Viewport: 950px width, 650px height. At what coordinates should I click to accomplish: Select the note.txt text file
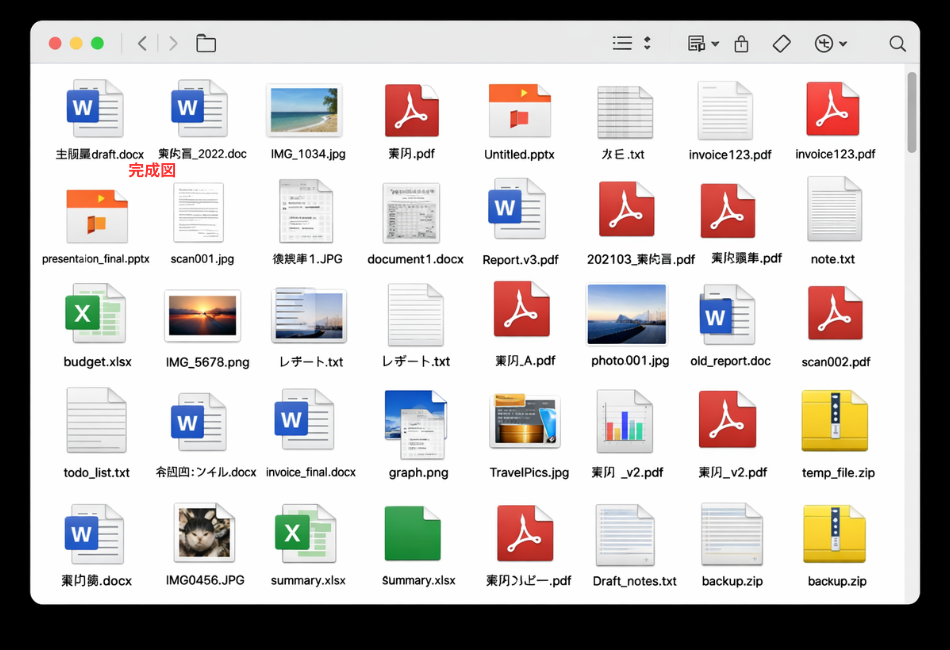[x=833, y=212]
